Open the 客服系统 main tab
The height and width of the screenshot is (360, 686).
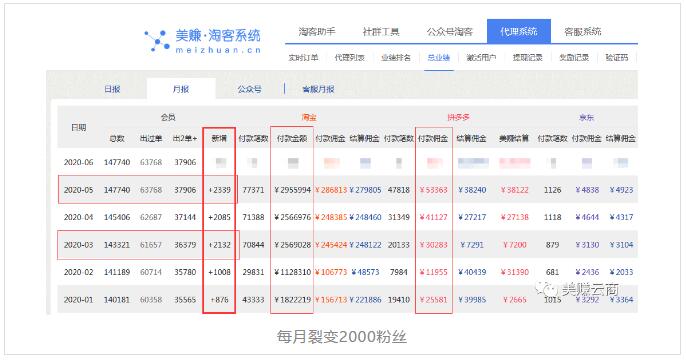pyautogui.click(x=583, y=31)
